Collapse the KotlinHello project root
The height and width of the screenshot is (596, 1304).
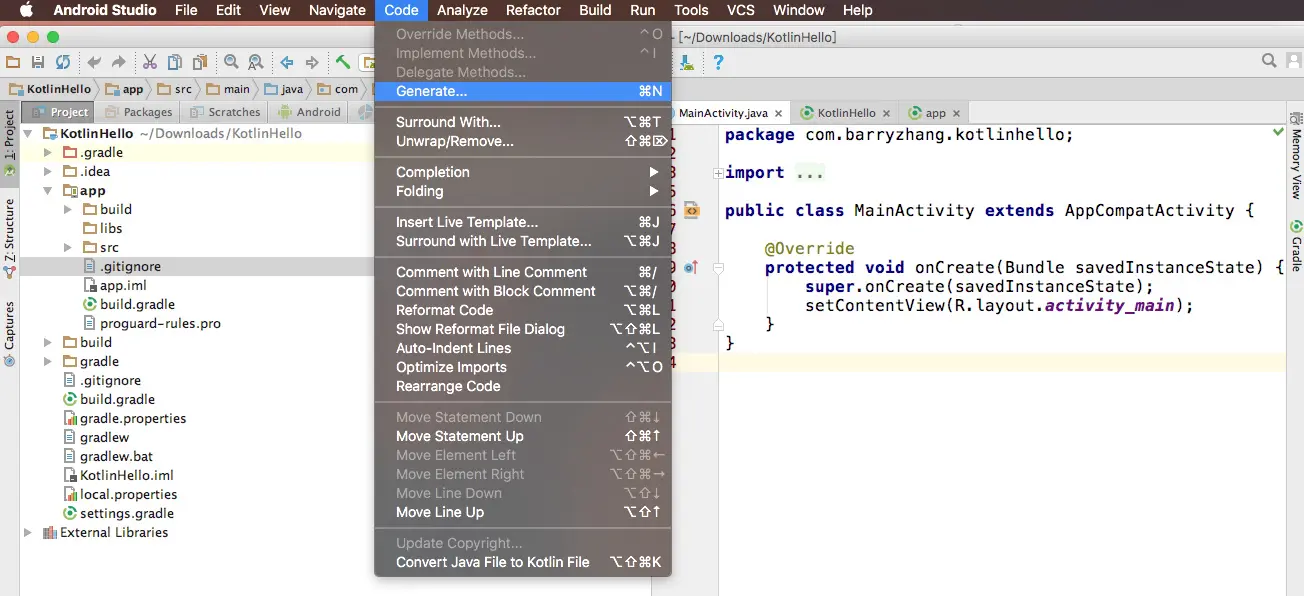point(28,134)
